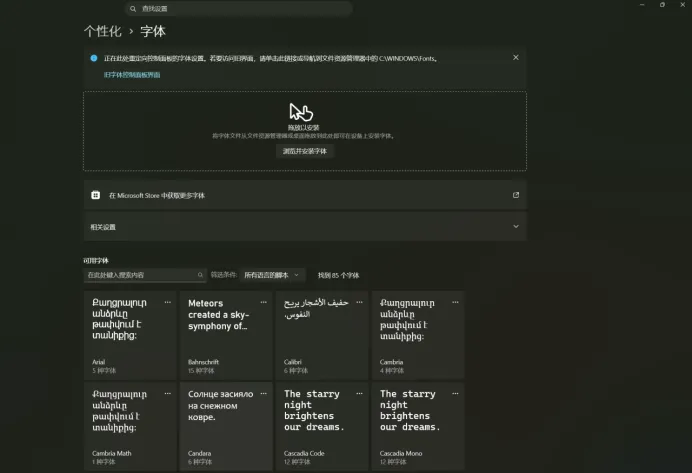
Task: Click the search magnifier icon in top settings bar
Action: 133,9
